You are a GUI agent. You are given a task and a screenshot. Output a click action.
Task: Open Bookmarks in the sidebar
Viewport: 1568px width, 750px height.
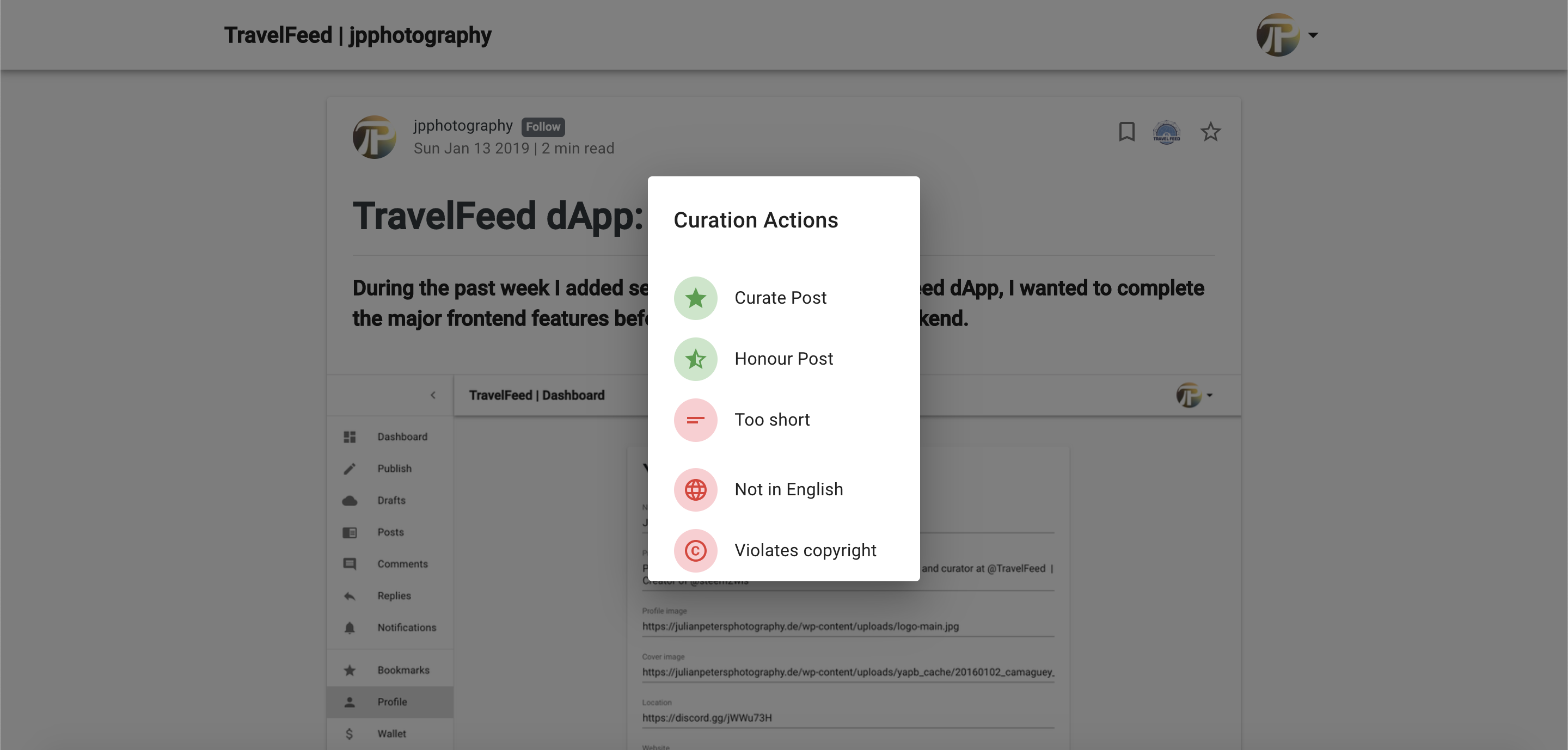click(390, 671)
